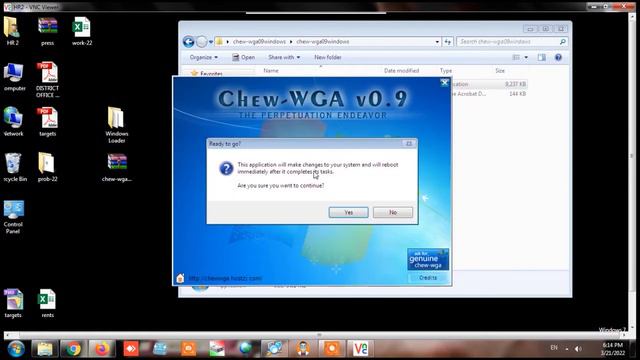
Task: Click the search box in Explorer
Action: (x=513, y=42)
